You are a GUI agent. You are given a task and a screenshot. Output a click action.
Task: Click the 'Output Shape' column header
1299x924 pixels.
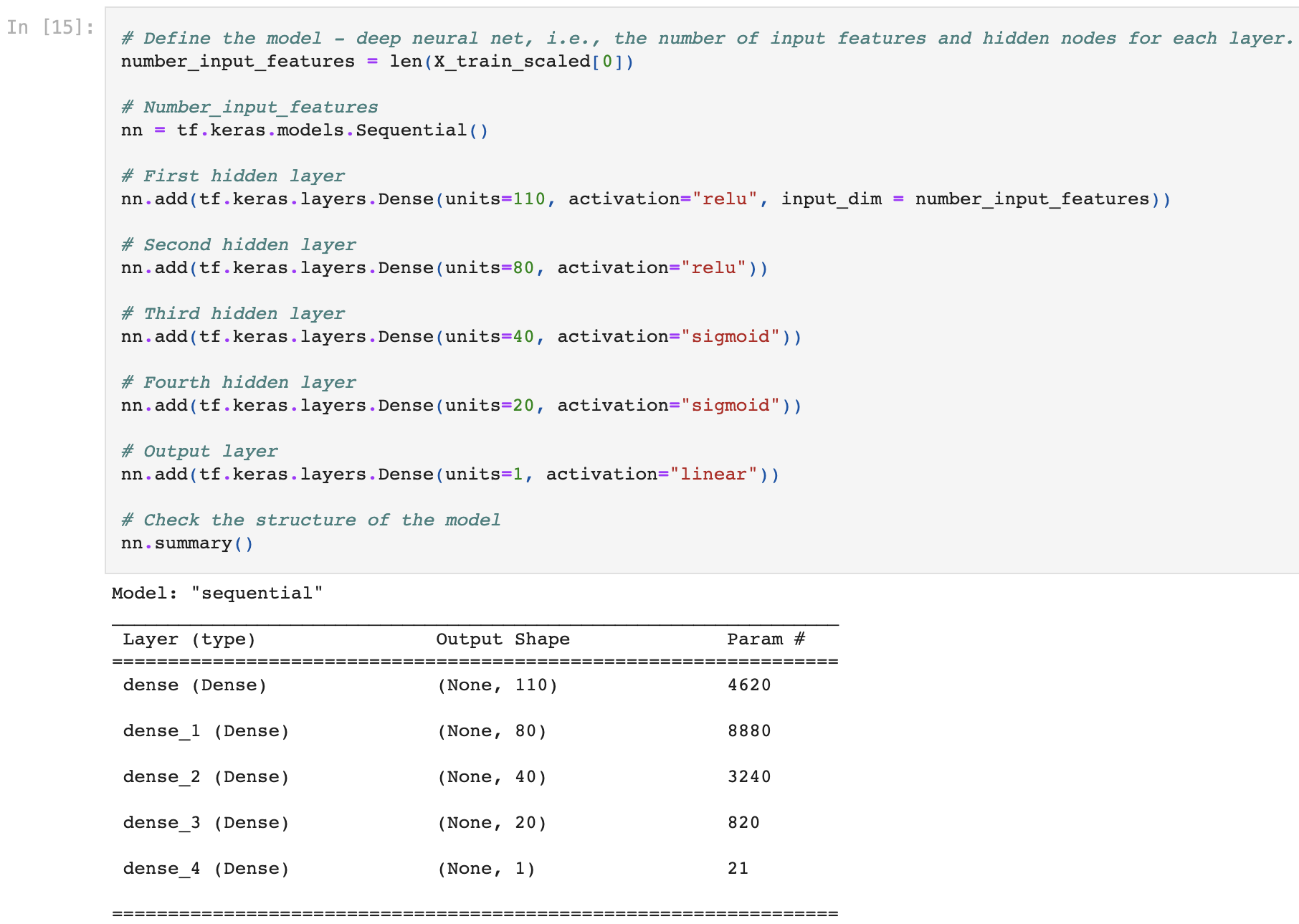[503, 639]
